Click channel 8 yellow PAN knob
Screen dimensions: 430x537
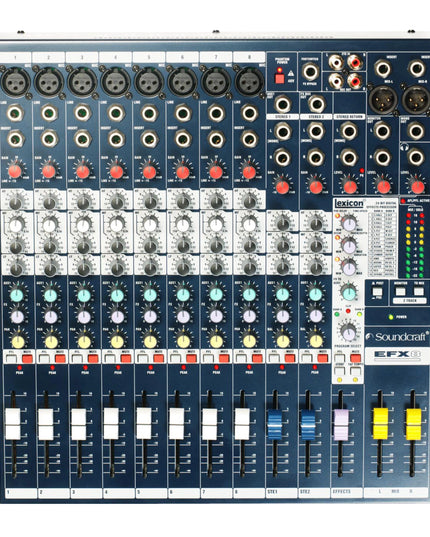point(250,341)
